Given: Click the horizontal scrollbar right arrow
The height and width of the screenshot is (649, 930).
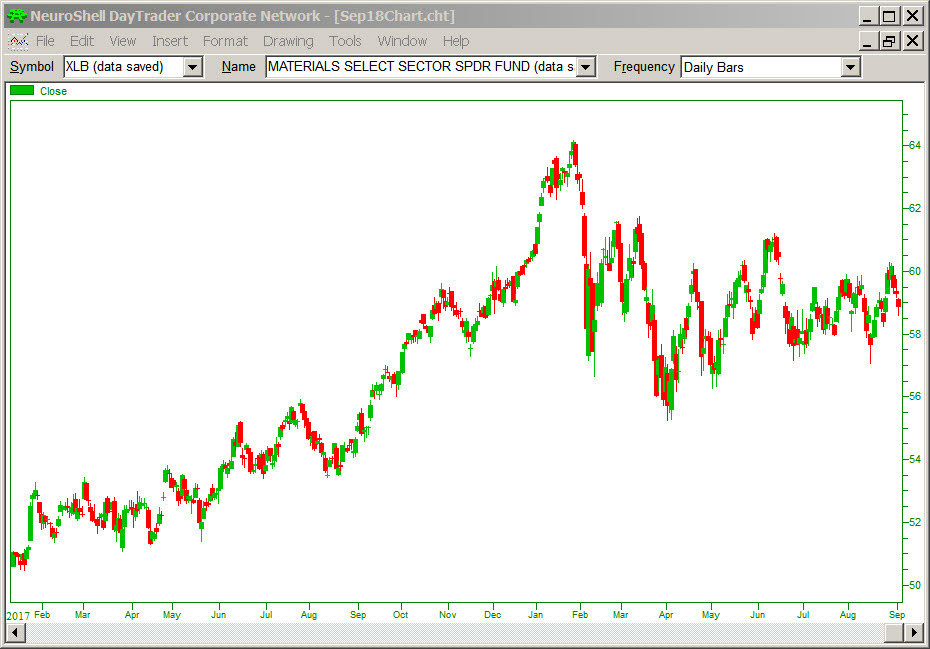Looking at the screenshot, I should click(x=914, y=633).
